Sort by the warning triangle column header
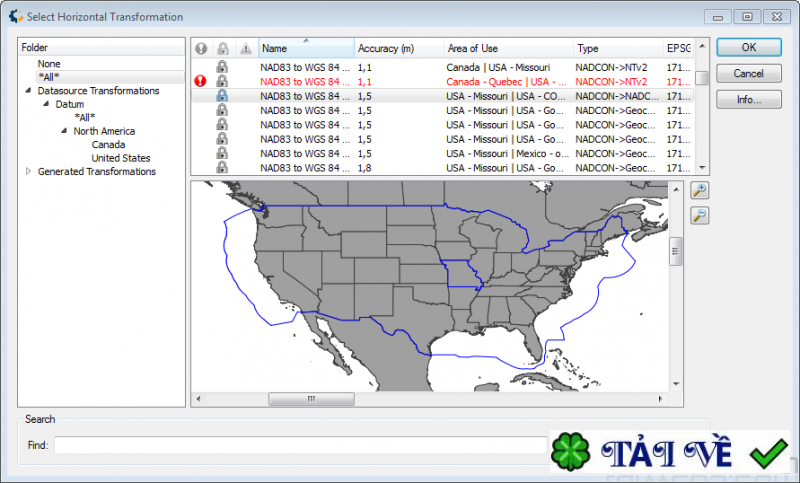Screen dimensions: 800x483 [x=246, y=48]
